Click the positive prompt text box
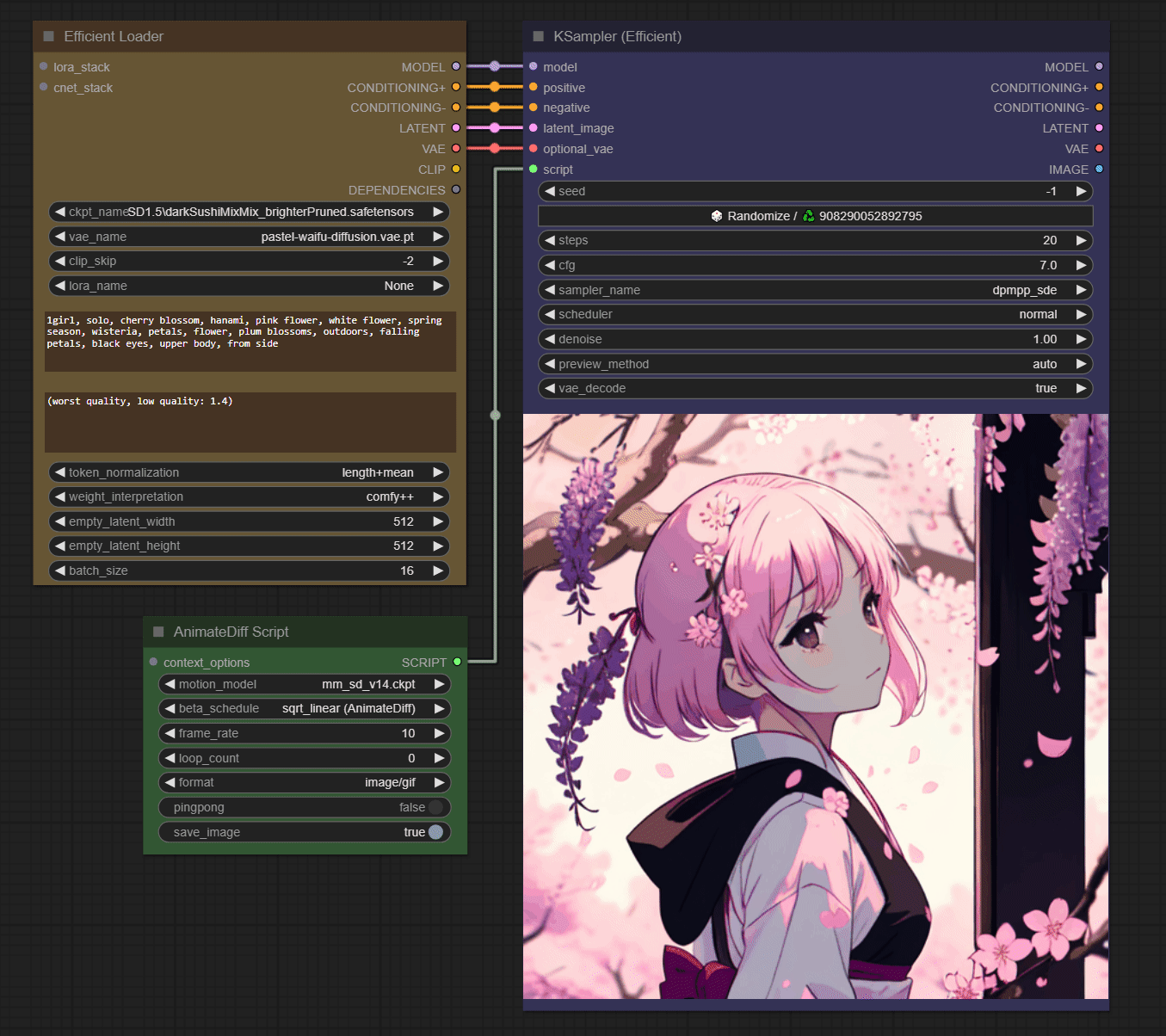Viewport: 1166px width, 1036px height. (x=250, y=342)
